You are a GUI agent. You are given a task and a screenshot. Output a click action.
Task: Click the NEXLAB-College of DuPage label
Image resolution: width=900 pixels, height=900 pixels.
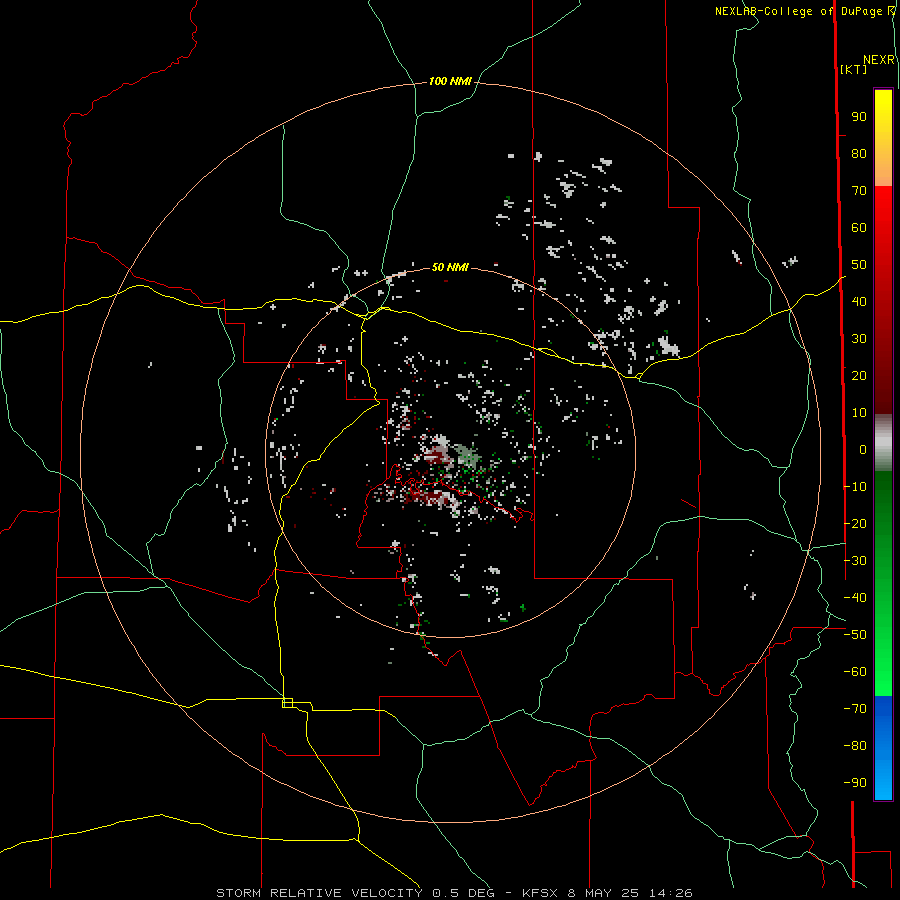pyautogui.click(x=798, y=11)
